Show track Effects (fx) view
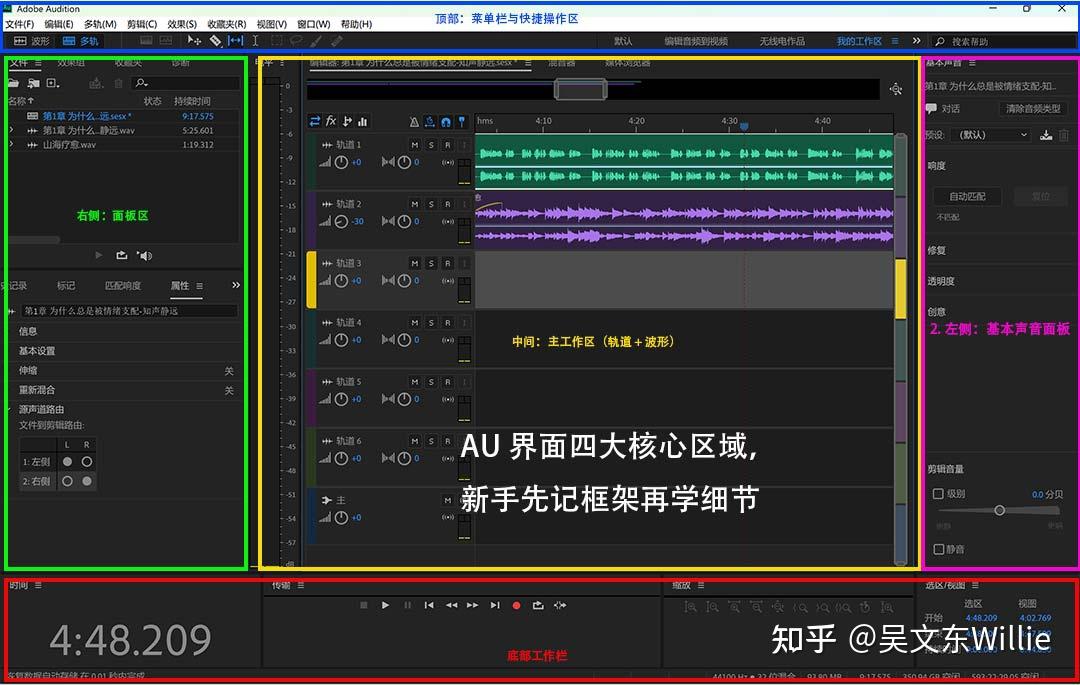Screen dimensions: 1080x685 click(331, 121)
